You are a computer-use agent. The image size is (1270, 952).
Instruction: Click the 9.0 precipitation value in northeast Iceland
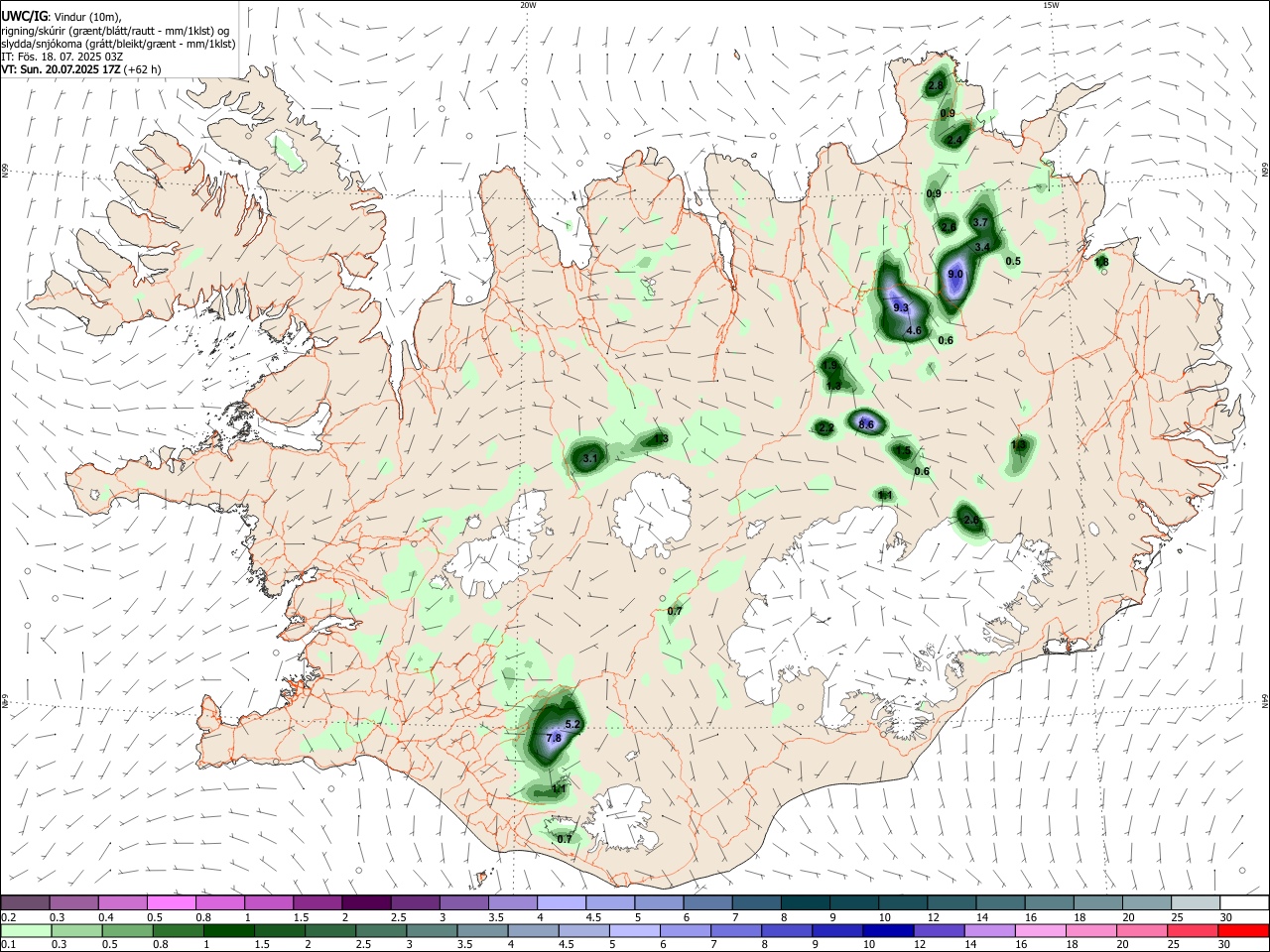point(955,275)
